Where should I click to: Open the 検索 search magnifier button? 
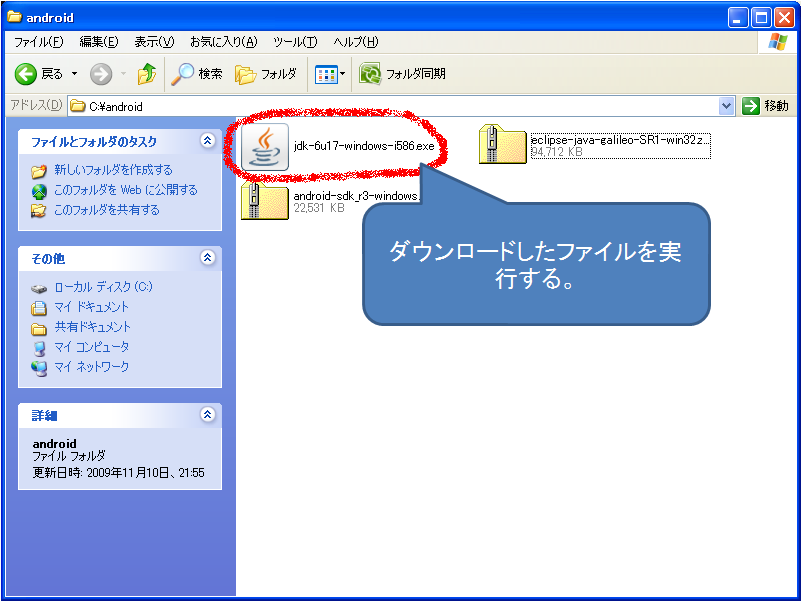[x=197, y=74]
